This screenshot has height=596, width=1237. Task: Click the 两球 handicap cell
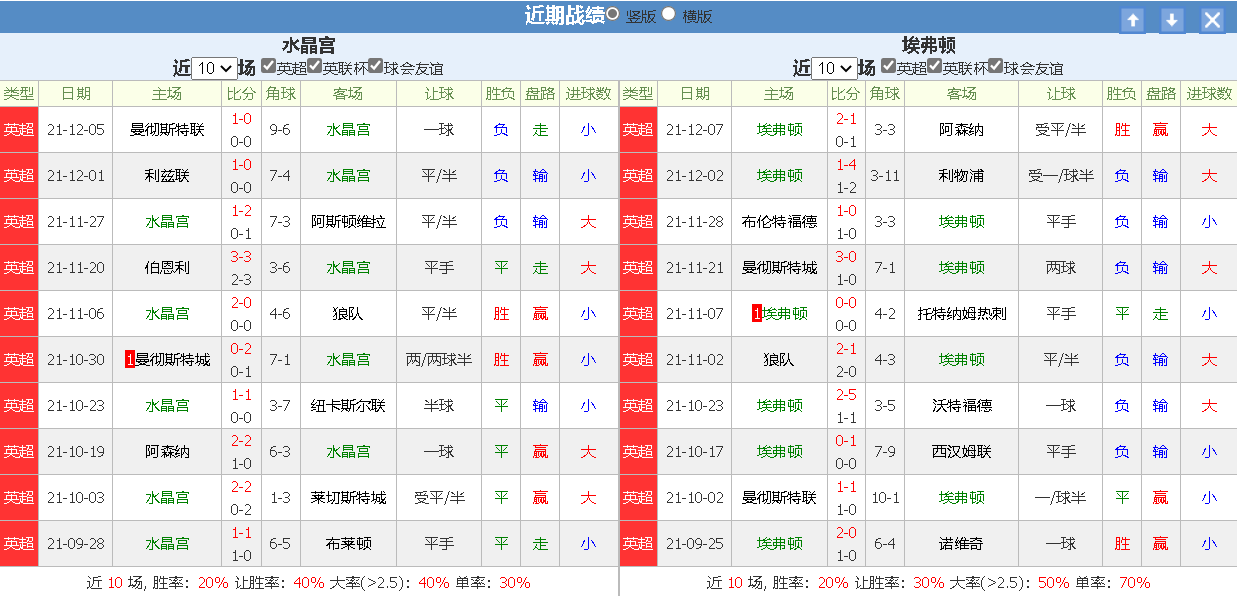coord(1061,267)
